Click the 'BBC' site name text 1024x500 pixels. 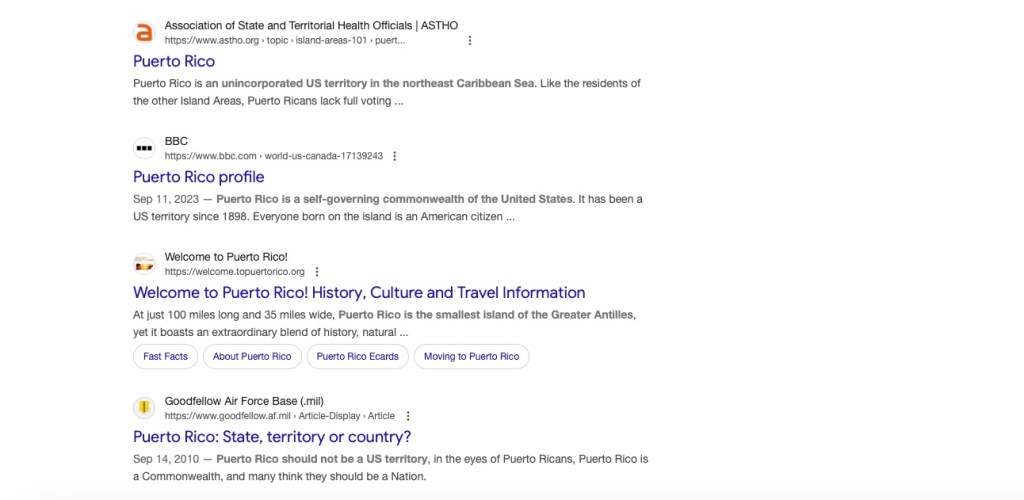tap(176, 141)
